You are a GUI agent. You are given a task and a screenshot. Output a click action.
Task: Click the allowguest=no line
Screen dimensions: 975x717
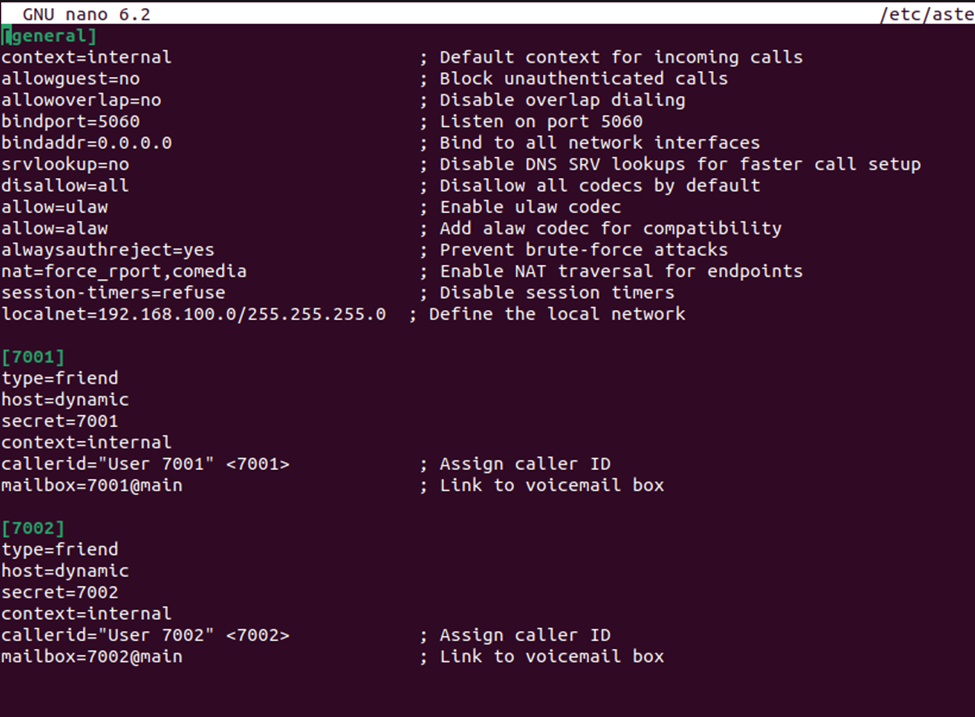coord(70,79)
